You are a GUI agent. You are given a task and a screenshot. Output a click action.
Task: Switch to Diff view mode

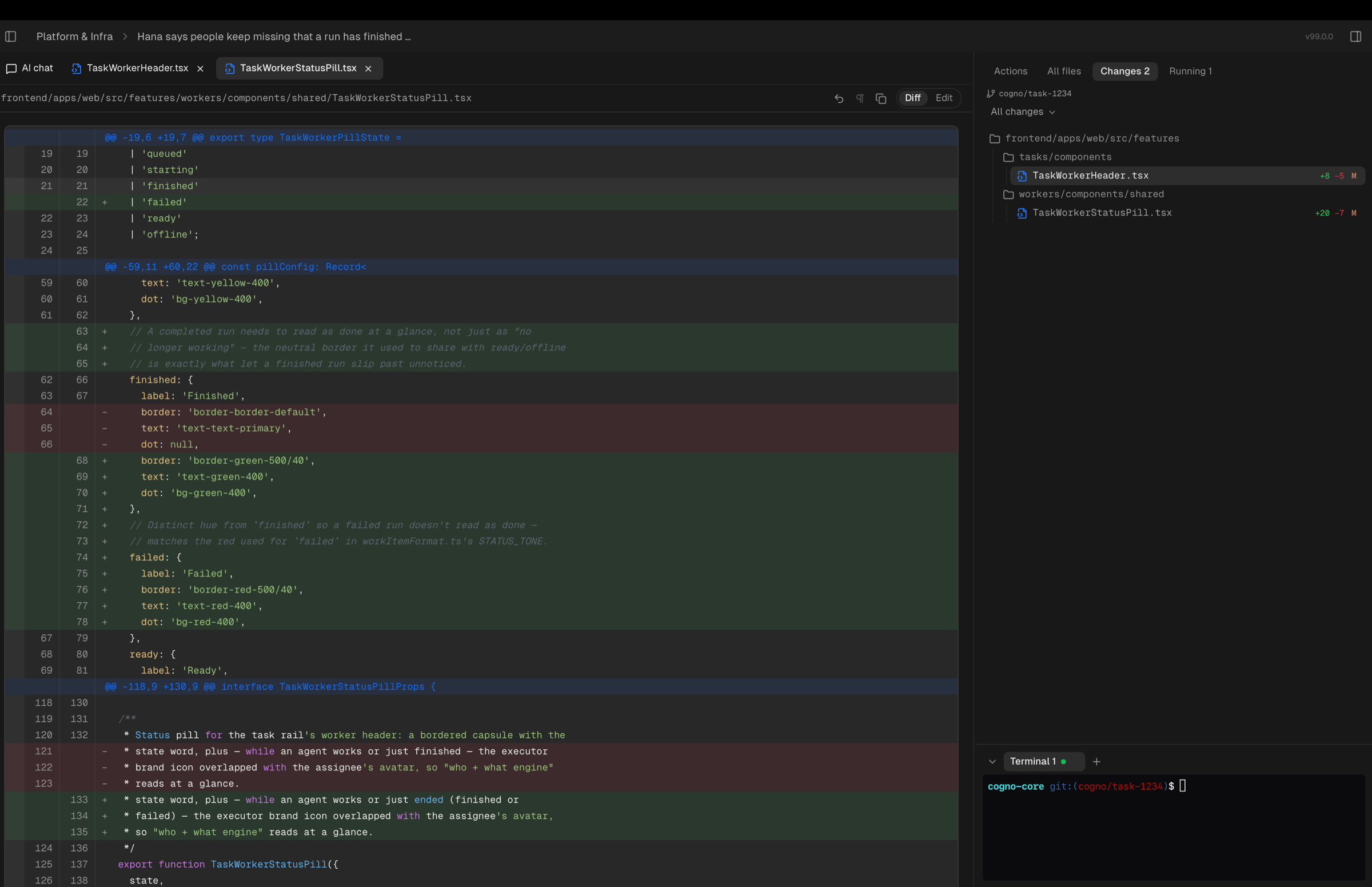click(912, 98)
